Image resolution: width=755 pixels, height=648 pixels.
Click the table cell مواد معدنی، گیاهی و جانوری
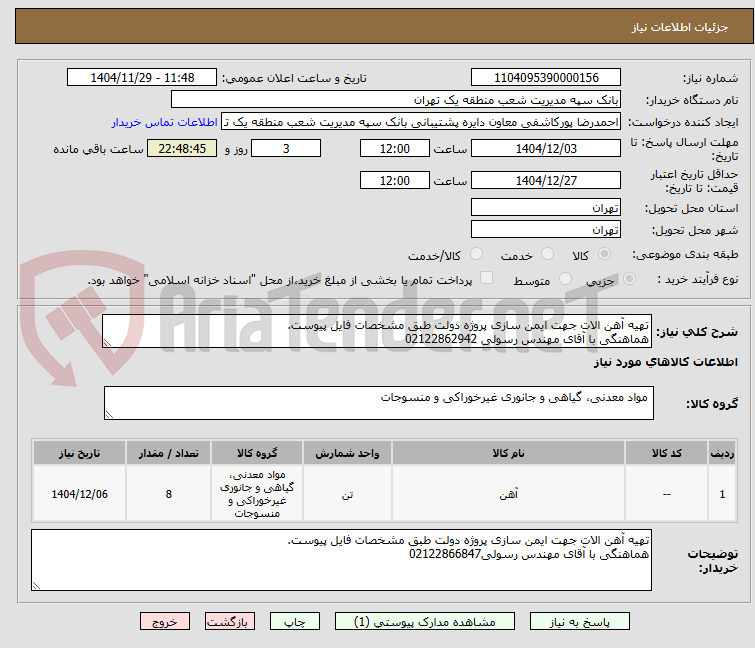pyautogui.click(x=257, y=494)
